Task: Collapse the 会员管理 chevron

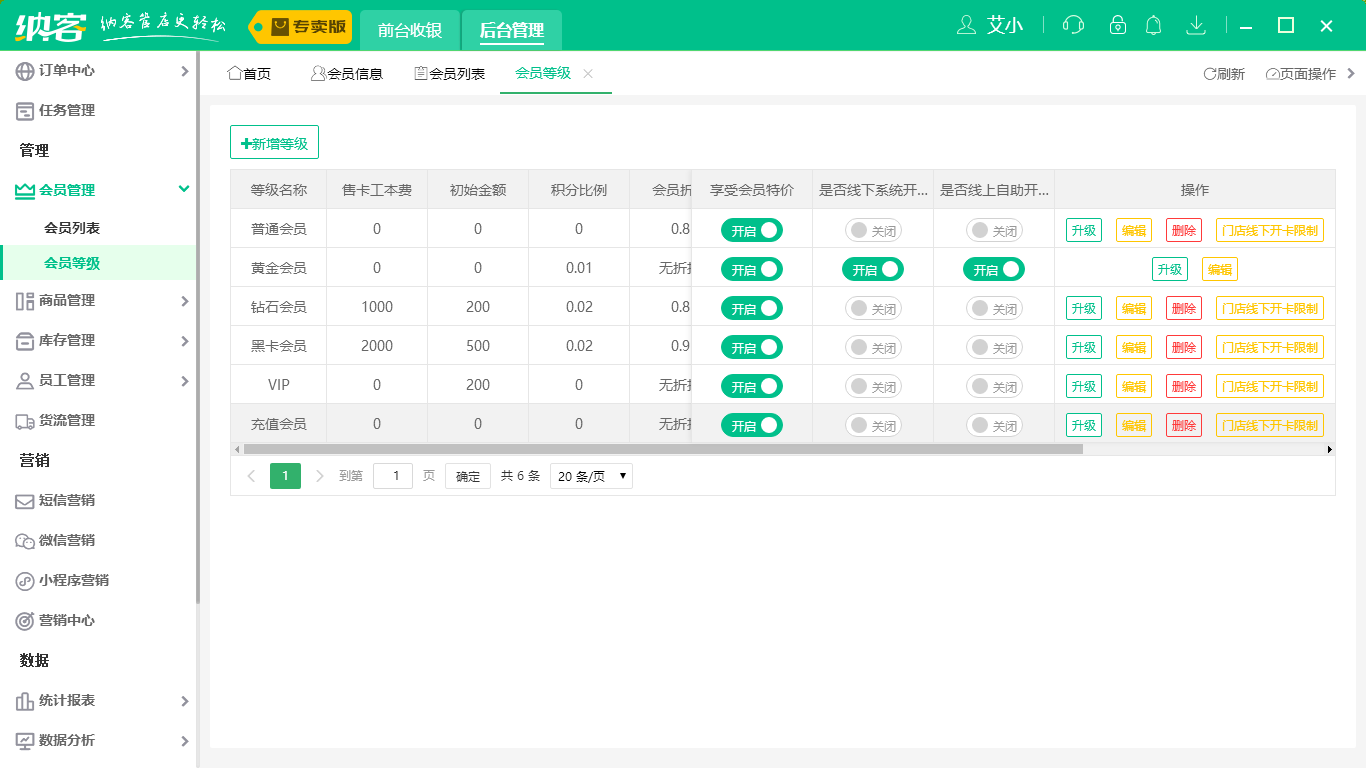Action: [x=184, y=189]
